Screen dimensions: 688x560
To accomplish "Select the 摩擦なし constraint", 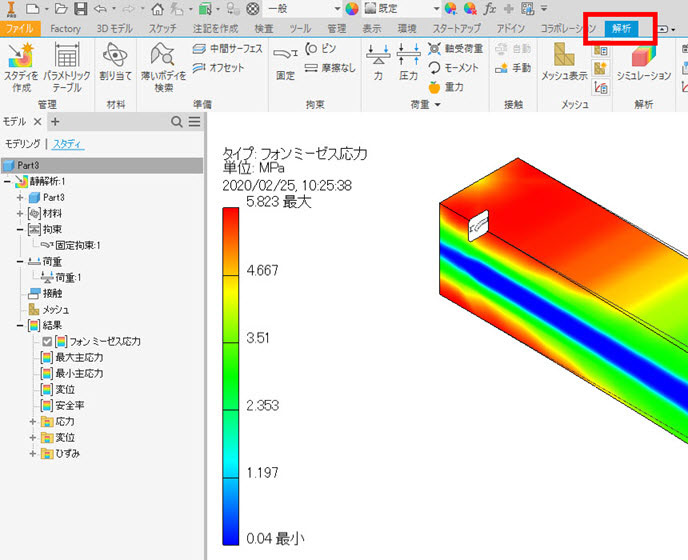I will (x=330, y=68).
